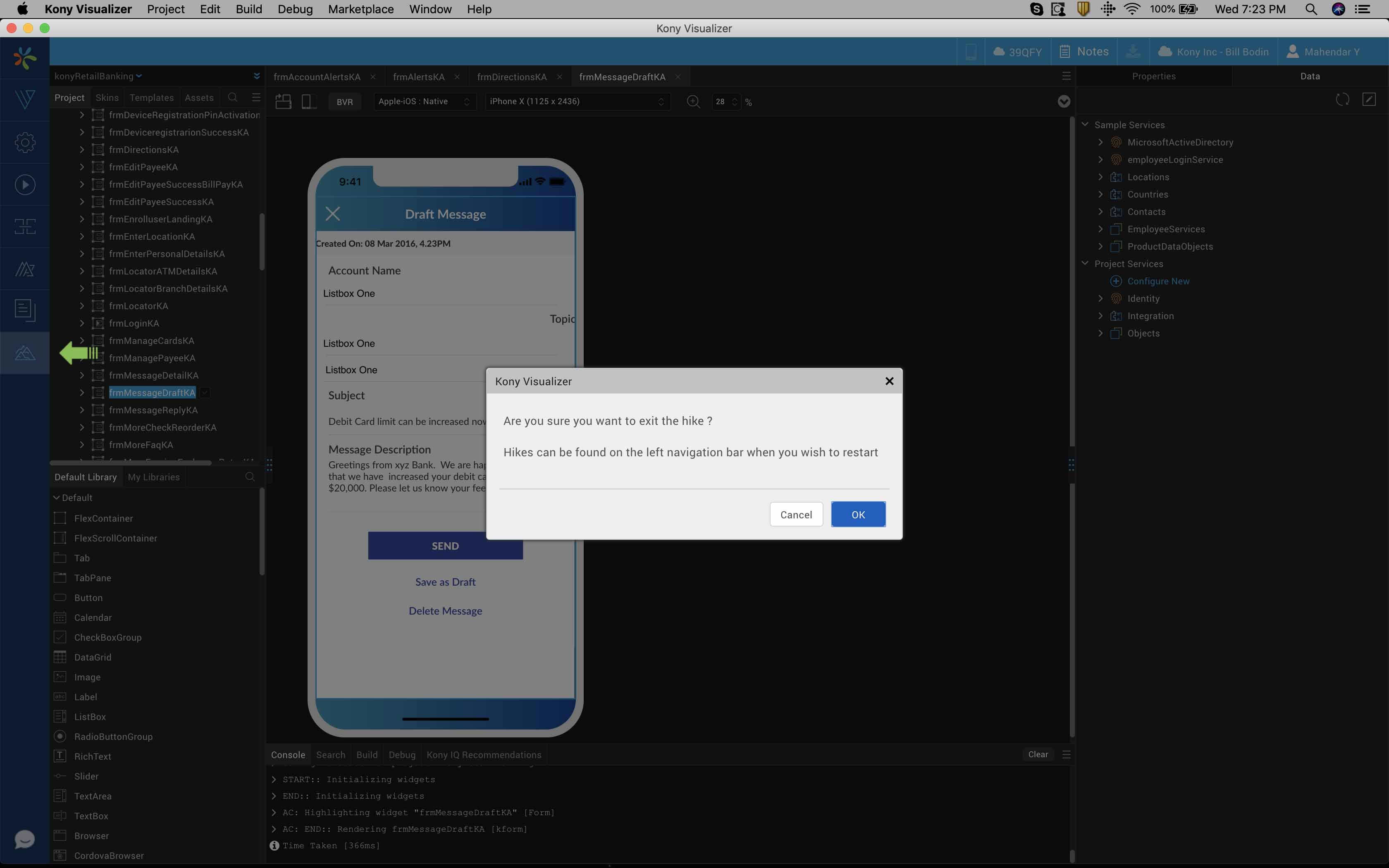The height and width of the screenshot is (868, 1389).
Task: Open the frmAlertsKA editor tab
Action: [418, 77]
